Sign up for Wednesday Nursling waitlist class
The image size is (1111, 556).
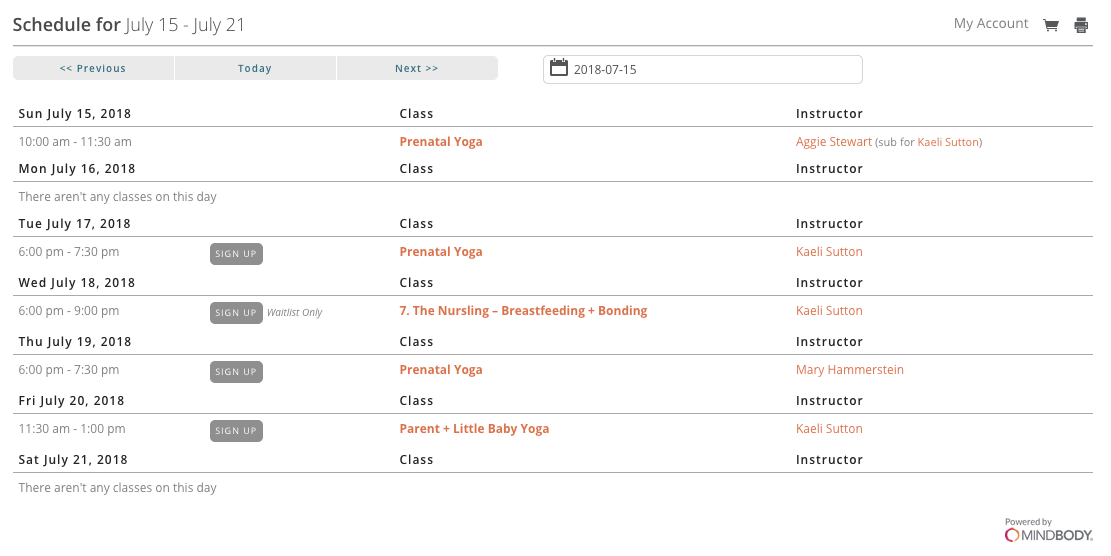click(236, 313)
